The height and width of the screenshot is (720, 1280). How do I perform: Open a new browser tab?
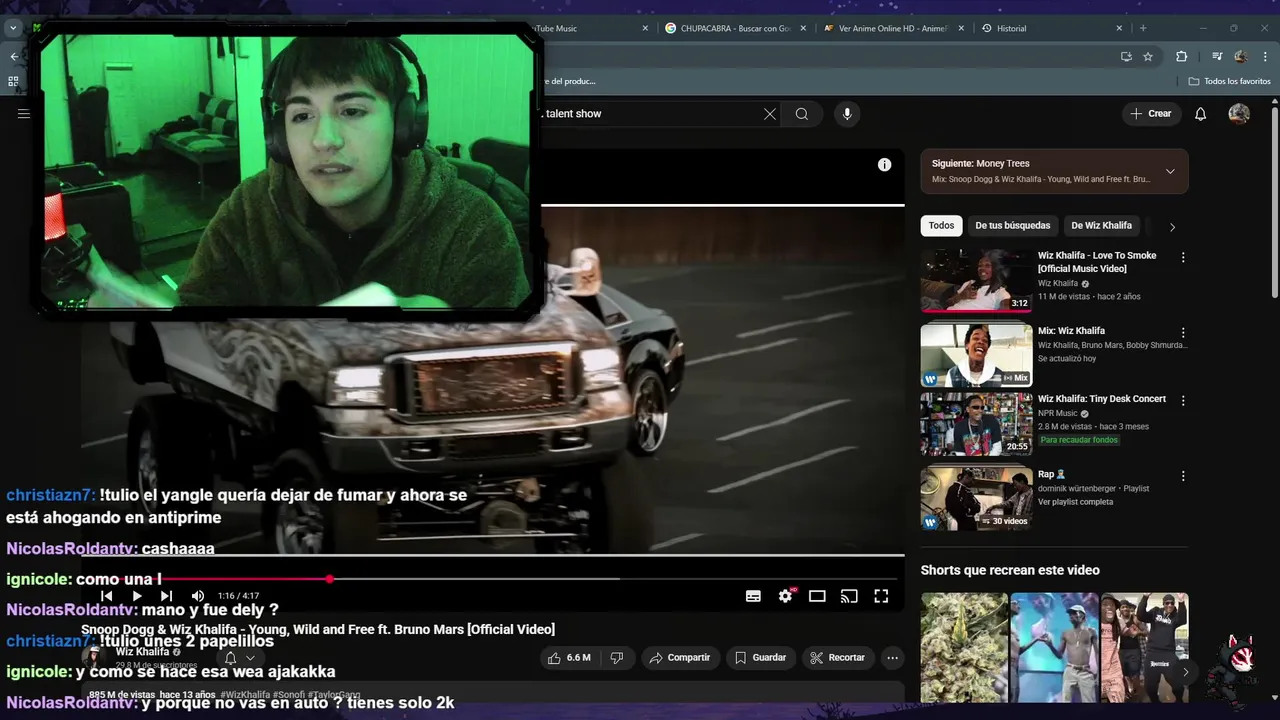1143,28
